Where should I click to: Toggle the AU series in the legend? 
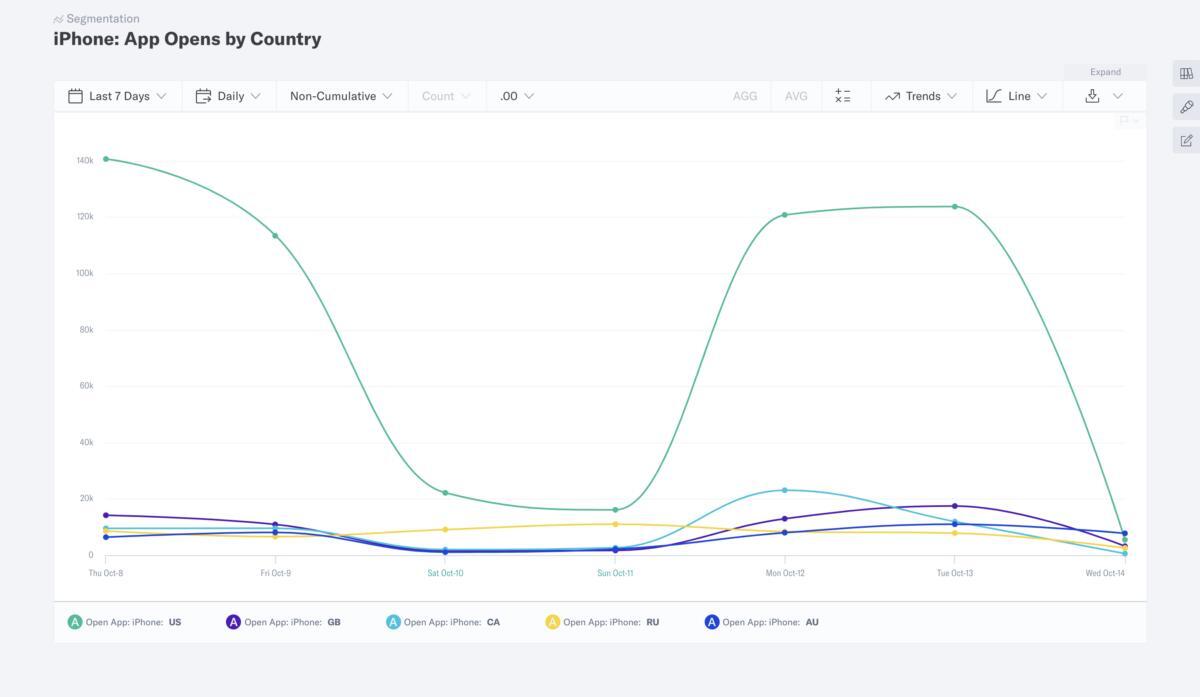(761, 622)
